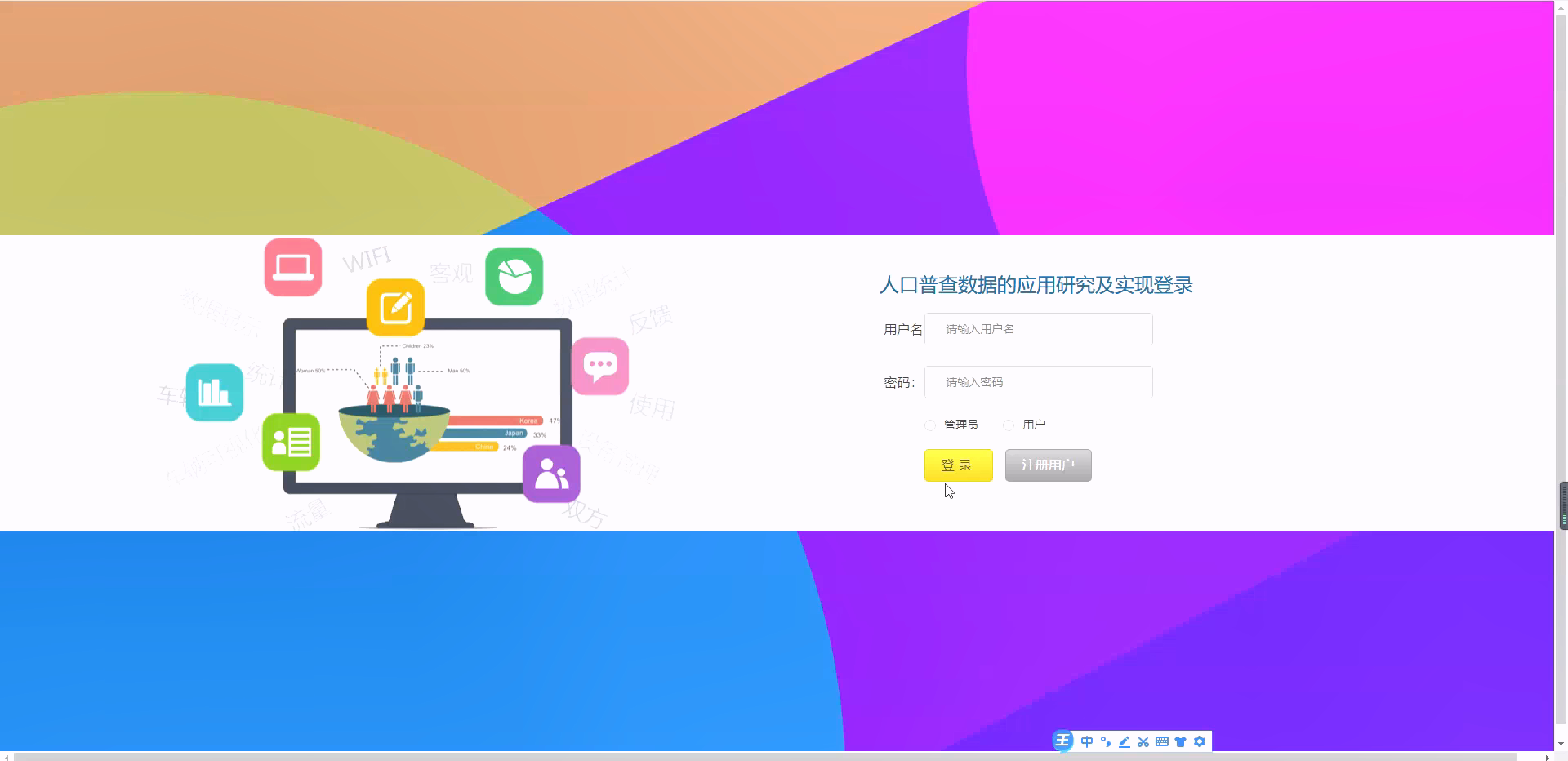The width and height of the screenshot is (1568, 761).
Task: Open handwriting input in the IME toolbar
Action: (x=1124, y=741)
